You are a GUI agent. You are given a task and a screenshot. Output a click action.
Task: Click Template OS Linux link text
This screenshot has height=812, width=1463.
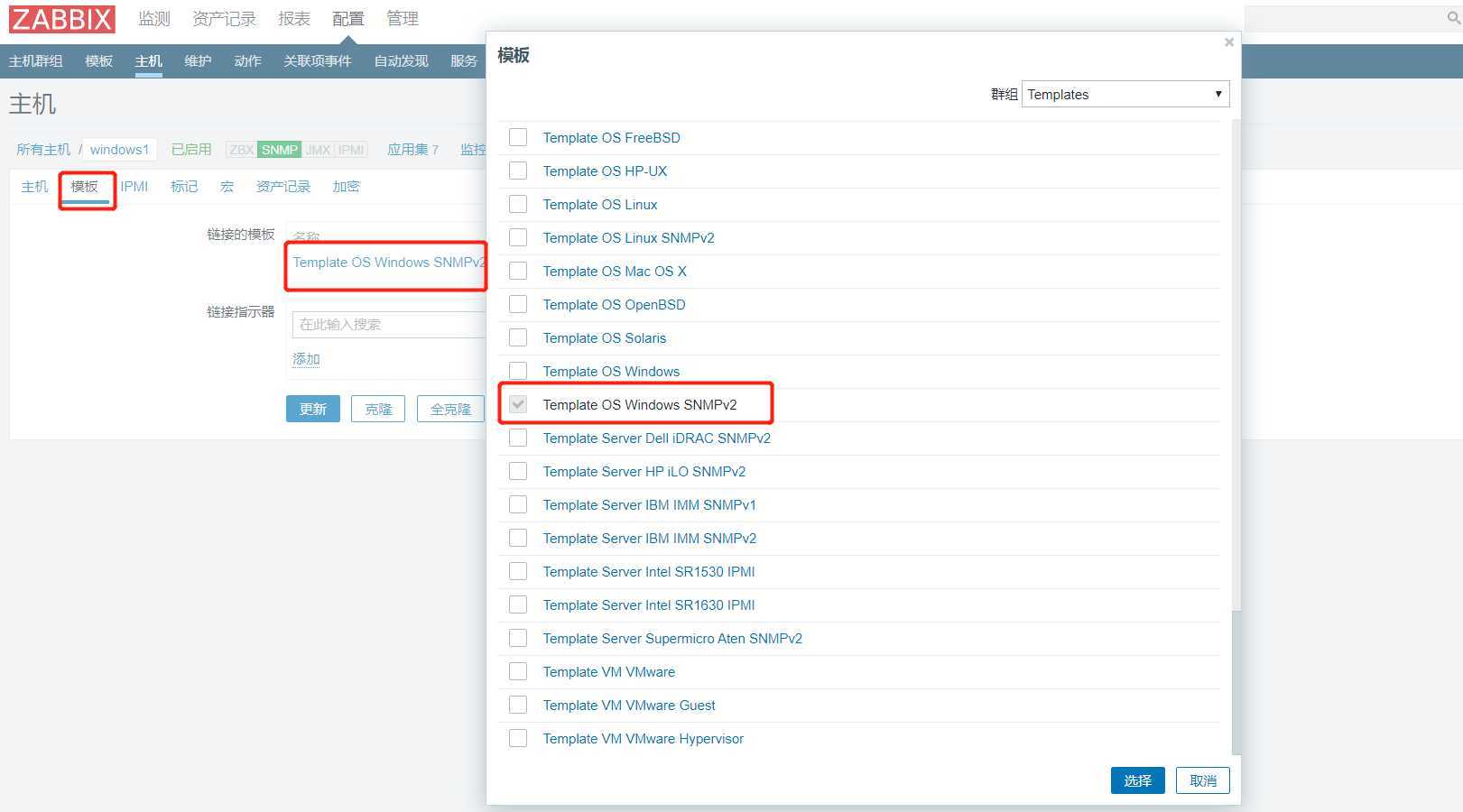tap(600, 204)
